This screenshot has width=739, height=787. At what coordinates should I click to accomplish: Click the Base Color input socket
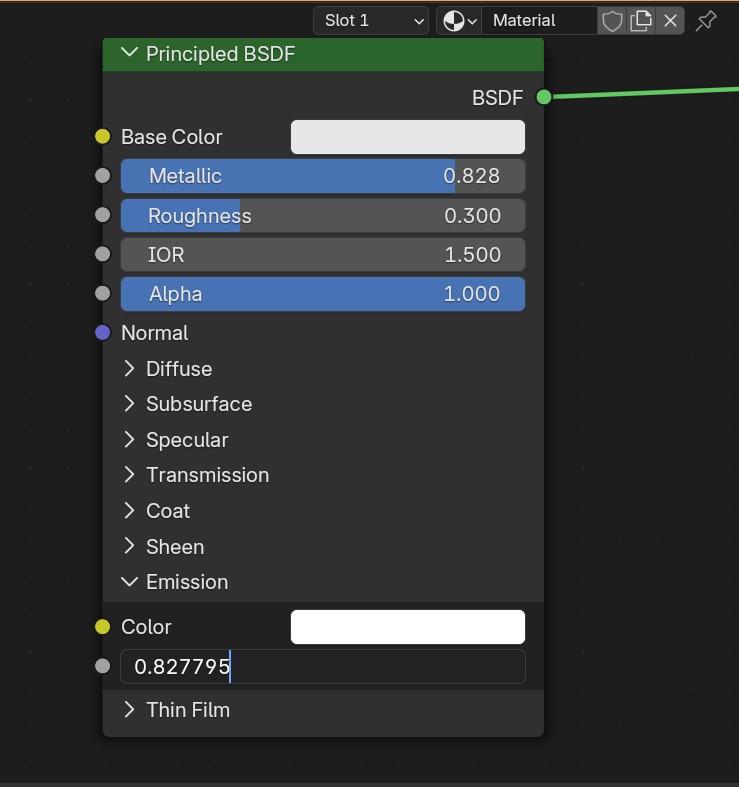[x=102, y=137]
